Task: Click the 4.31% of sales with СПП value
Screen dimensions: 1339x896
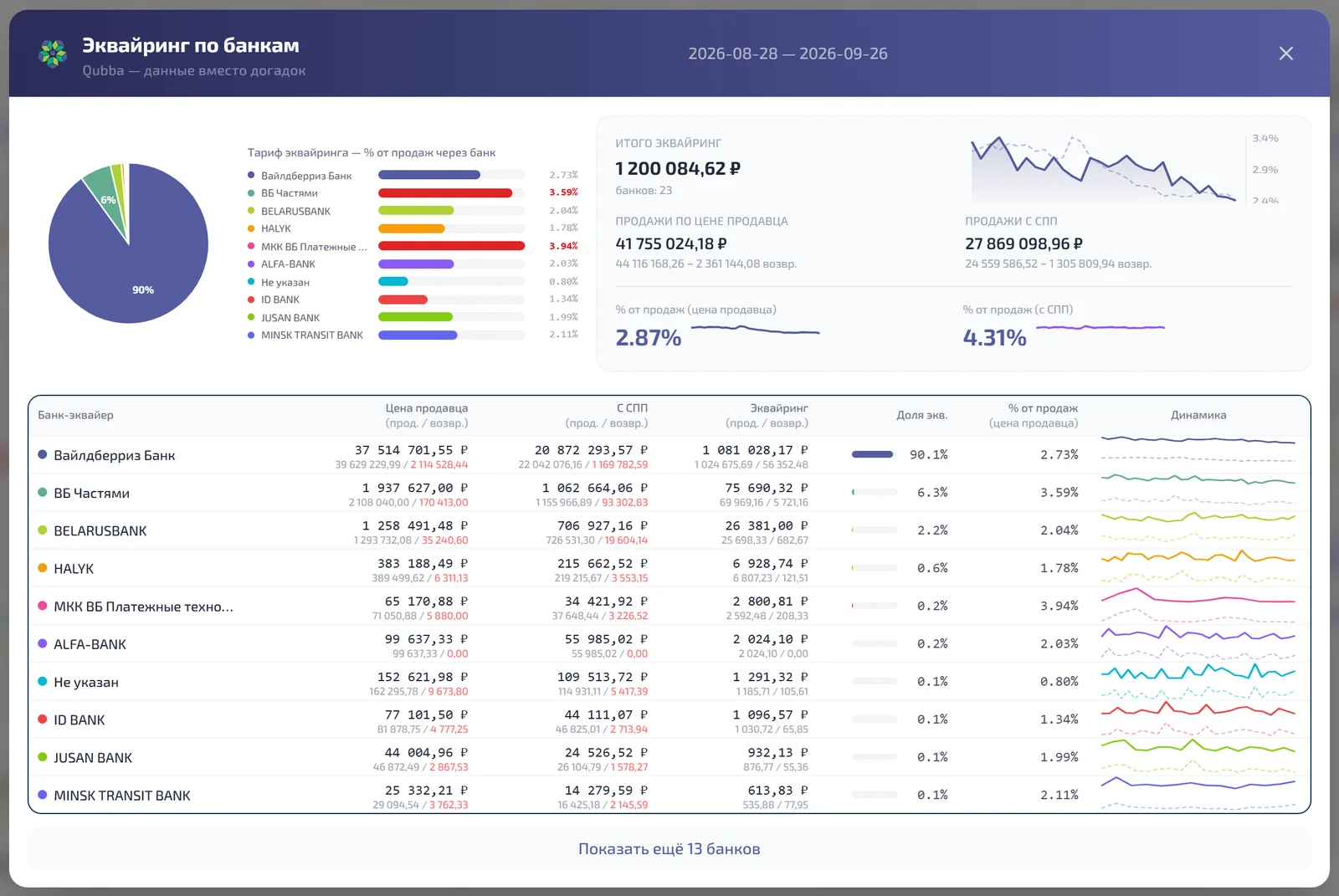Action: (x=995, y=337)
